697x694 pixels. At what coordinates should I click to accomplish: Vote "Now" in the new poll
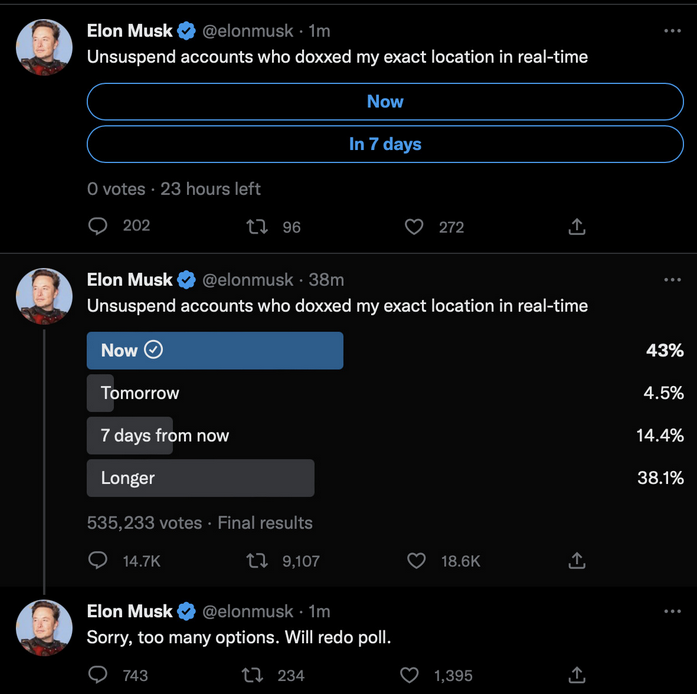(x=385, y=101)
